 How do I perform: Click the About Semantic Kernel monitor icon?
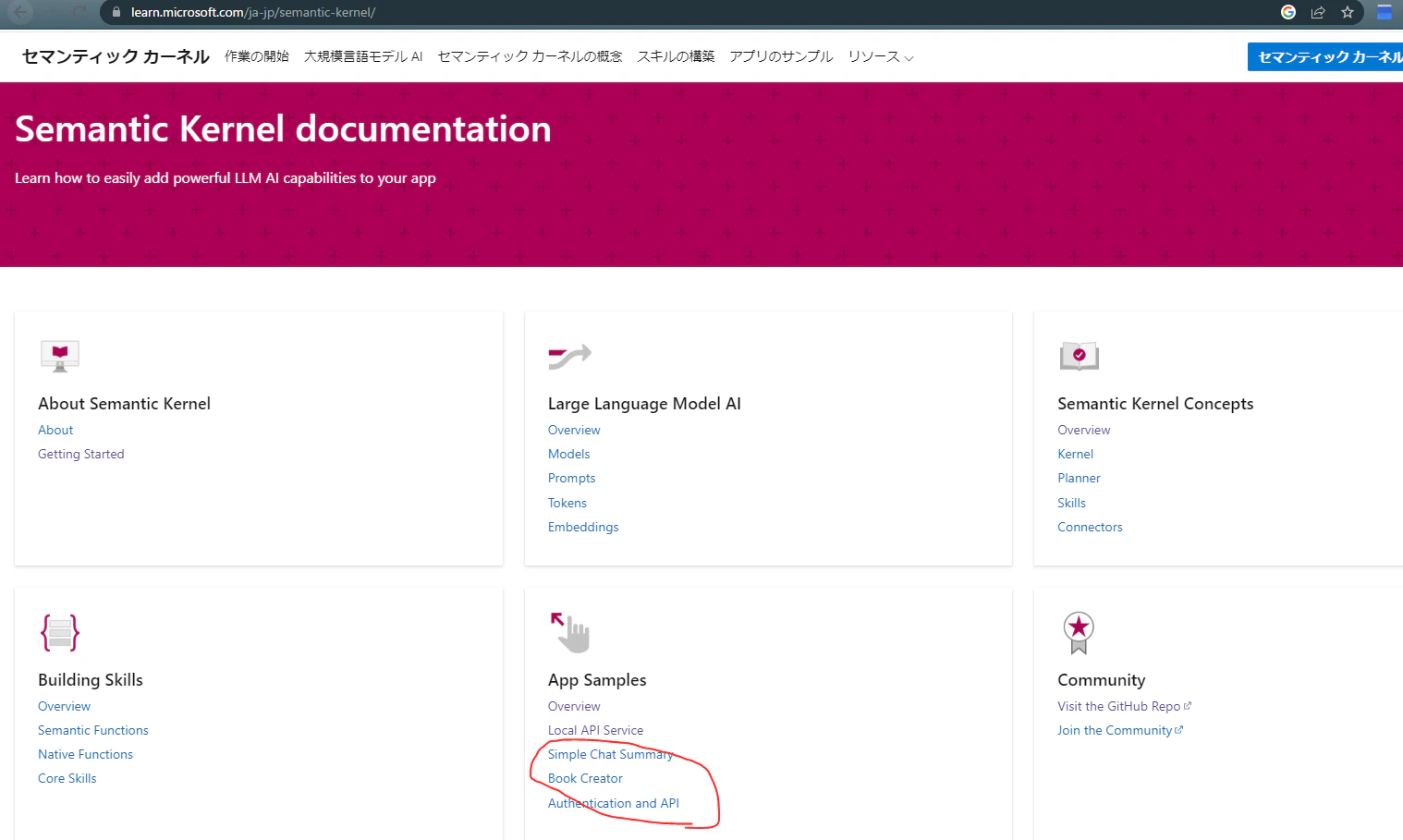coord(60,356)
